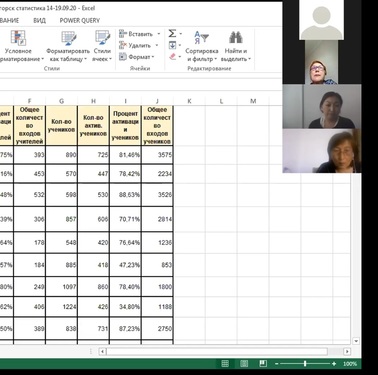Expand the Format (Формат) dropdown
378x375 pixels.
[x=153, y=57]
